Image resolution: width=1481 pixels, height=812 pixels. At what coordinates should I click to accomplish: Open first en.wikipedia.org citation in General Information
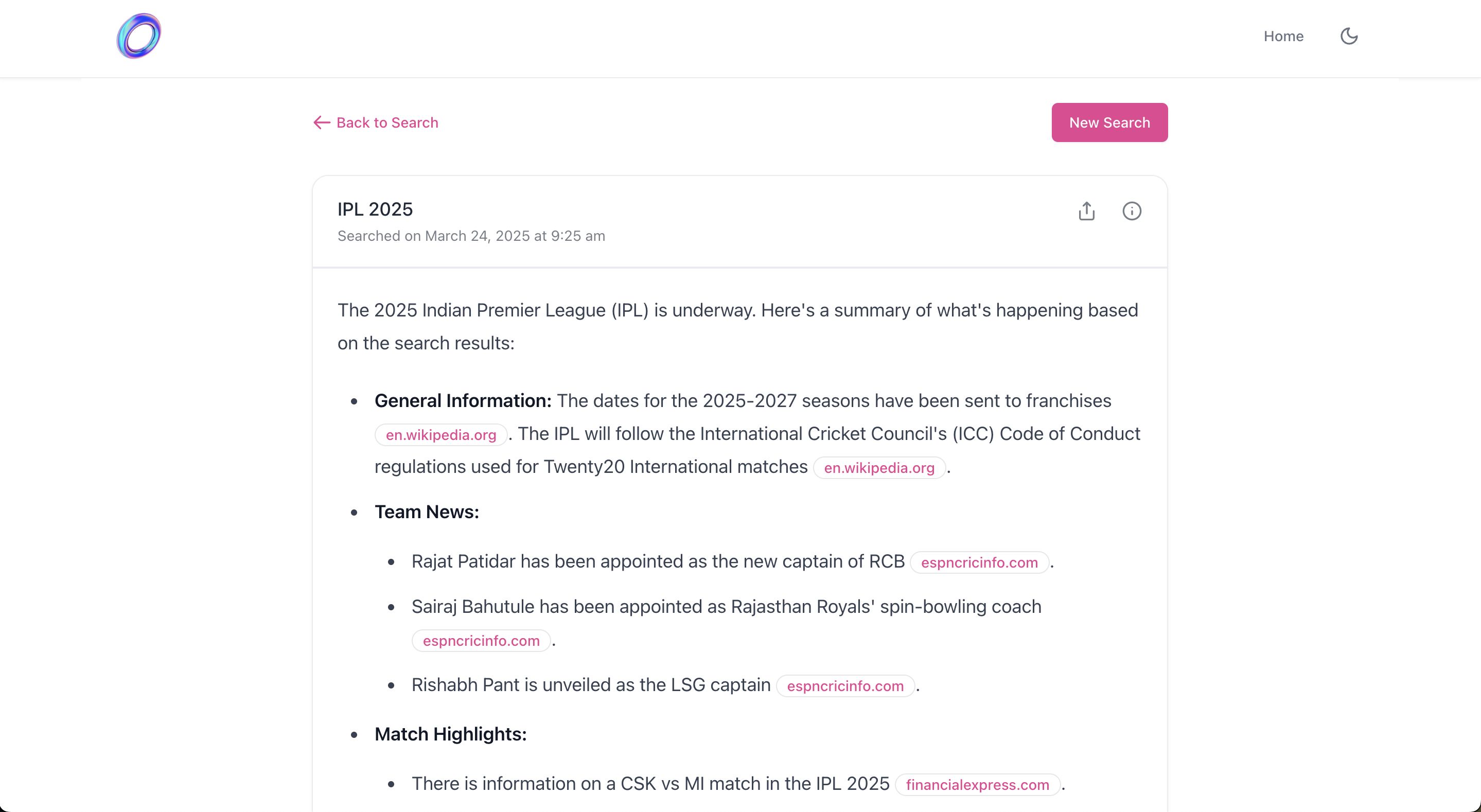(x=441, y=435)
